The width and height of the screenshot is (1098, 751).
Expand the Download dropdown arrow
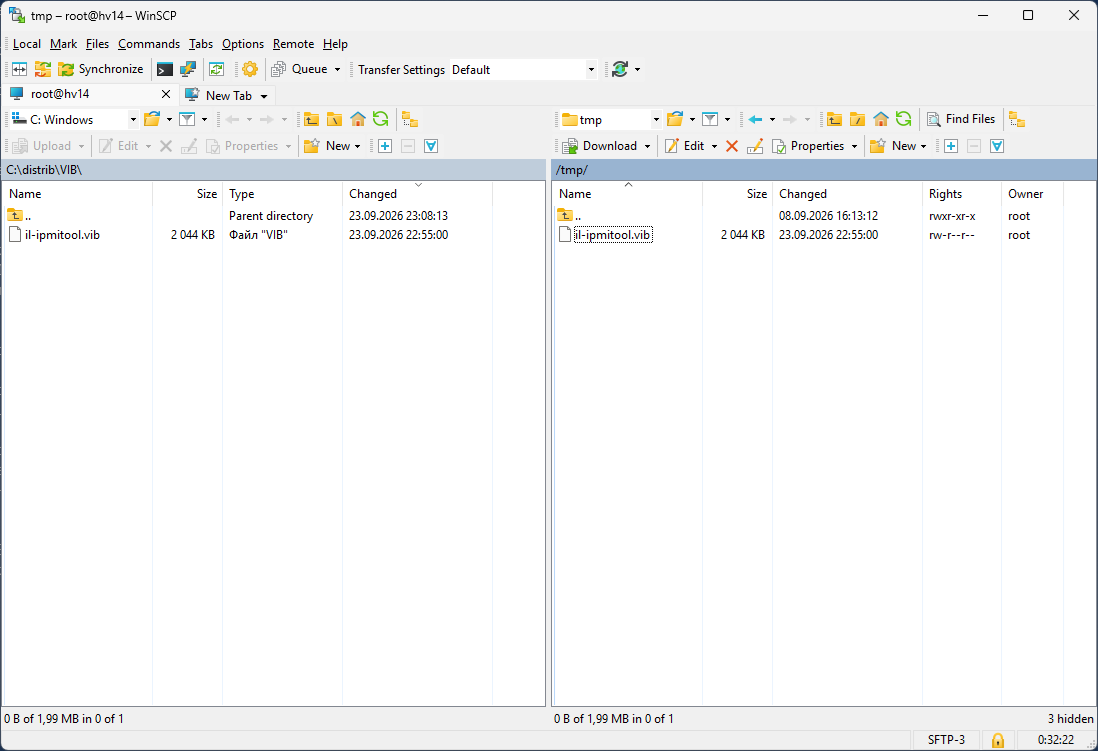pos(648,146)
